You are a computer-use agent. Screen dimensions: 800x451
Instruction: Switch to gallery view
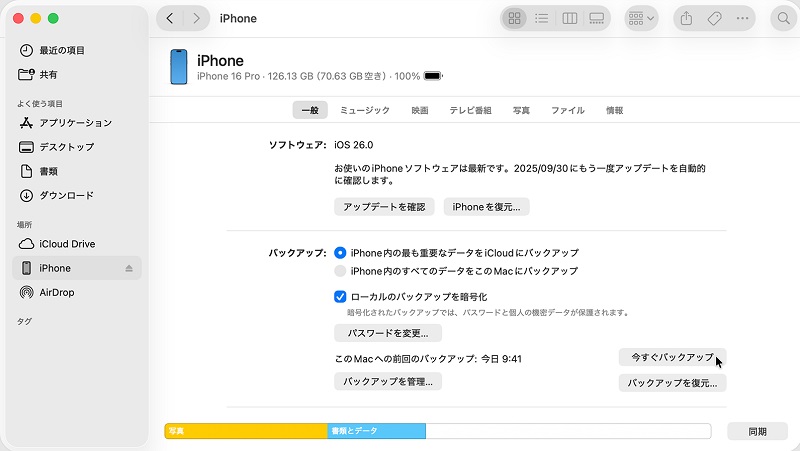click(x=596, y=19)
